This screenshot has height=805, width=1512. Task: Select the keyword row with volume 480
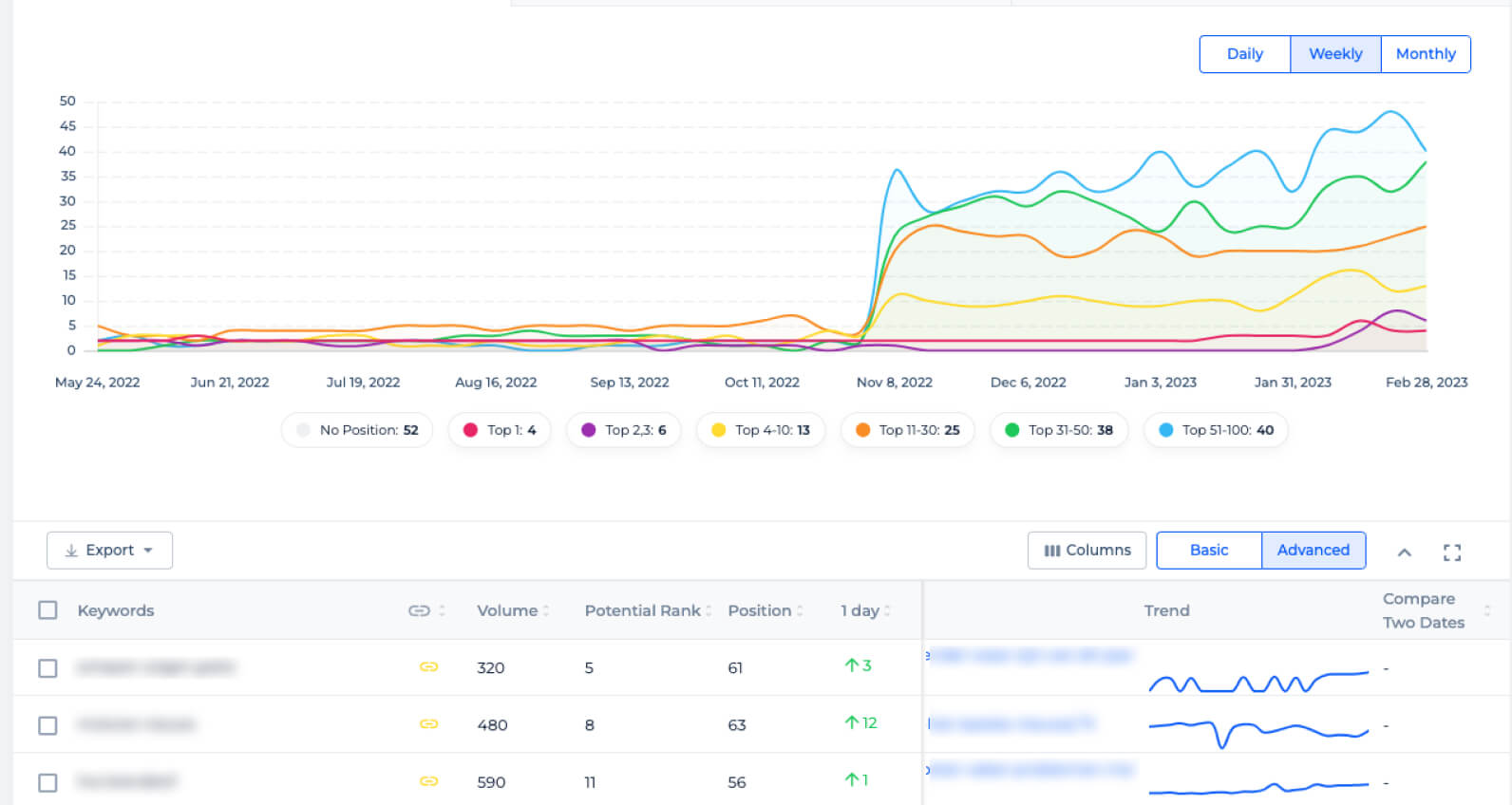tap(47, 725)
